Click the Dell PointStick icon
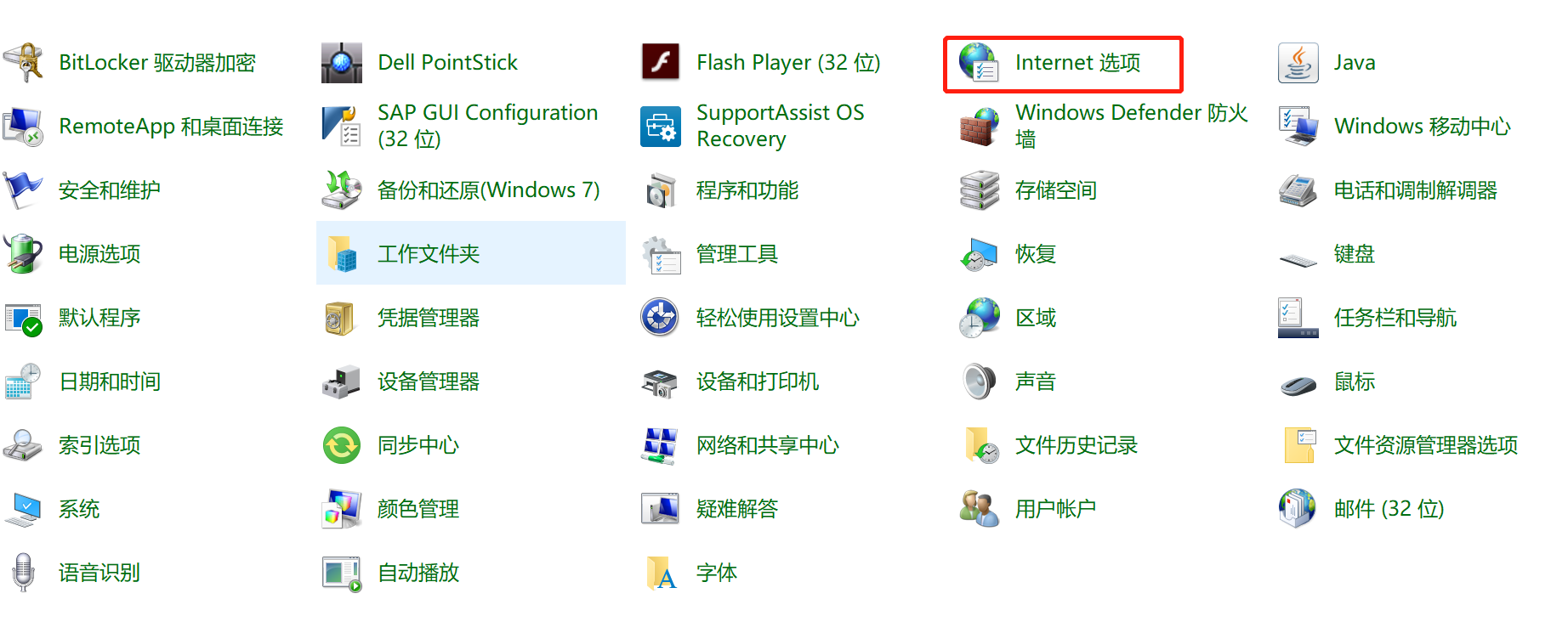This screenshot has height=633, width=1568. [342, 63]
